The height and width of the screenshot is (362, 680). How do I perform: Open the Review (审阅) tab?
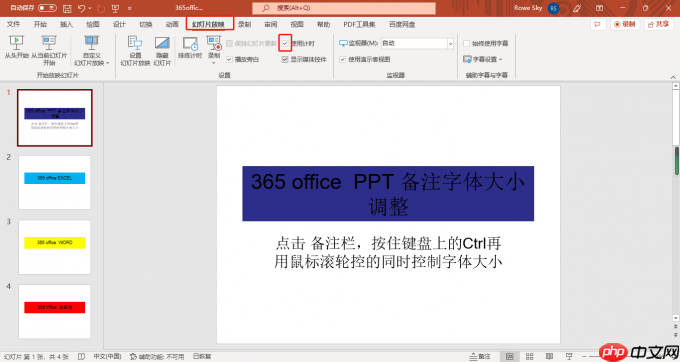click(271, 24)
